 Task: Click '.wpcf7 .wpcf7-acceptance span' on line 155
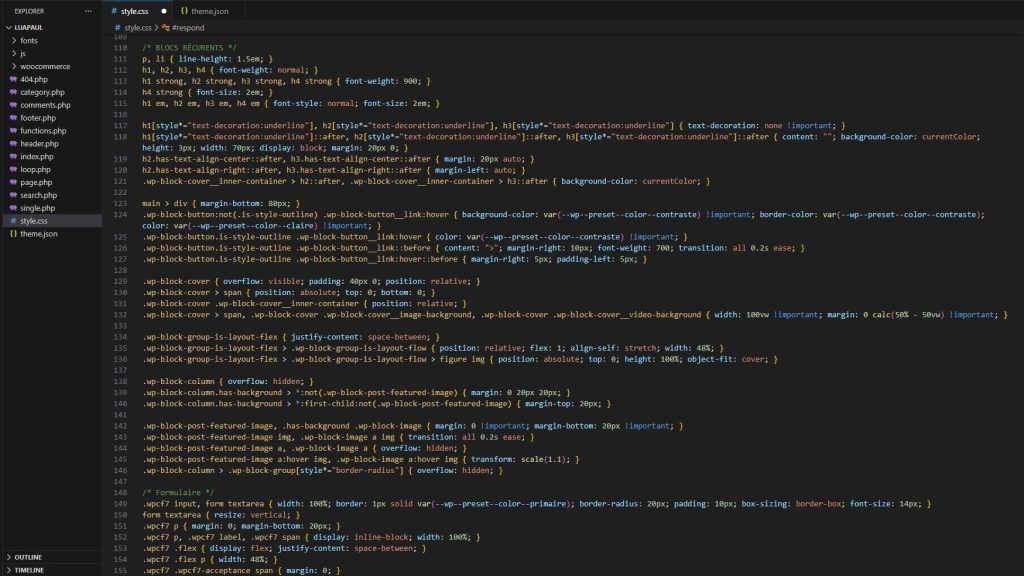coord(208,570)
